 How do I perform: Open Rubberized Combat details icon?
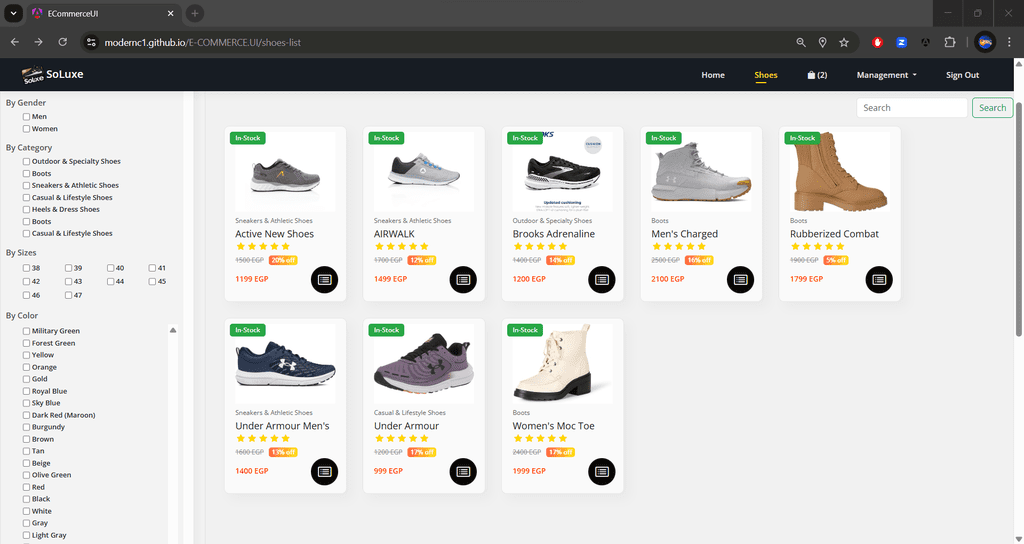click(878, 279)
